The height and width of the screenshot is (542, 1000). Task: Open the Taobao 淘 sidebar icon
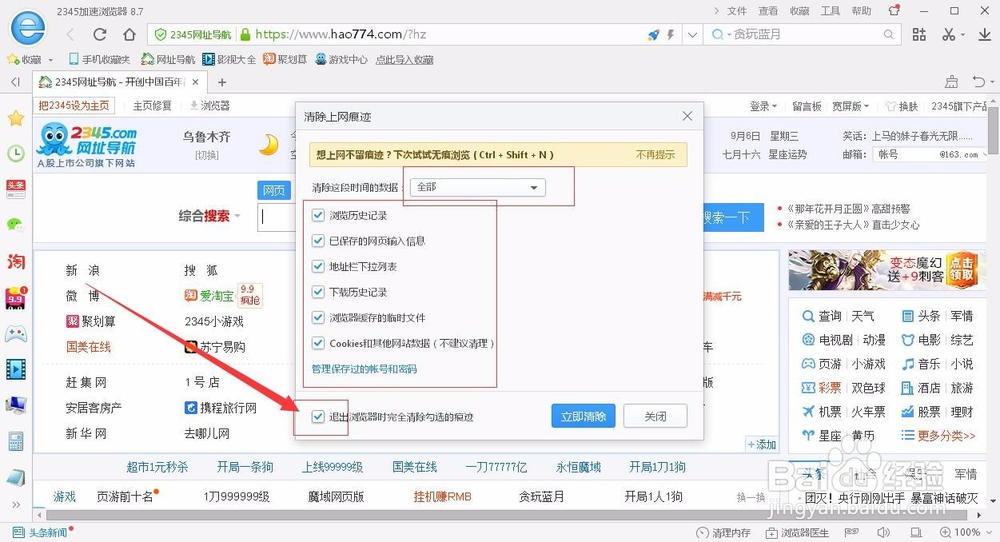tap(16, 261)
